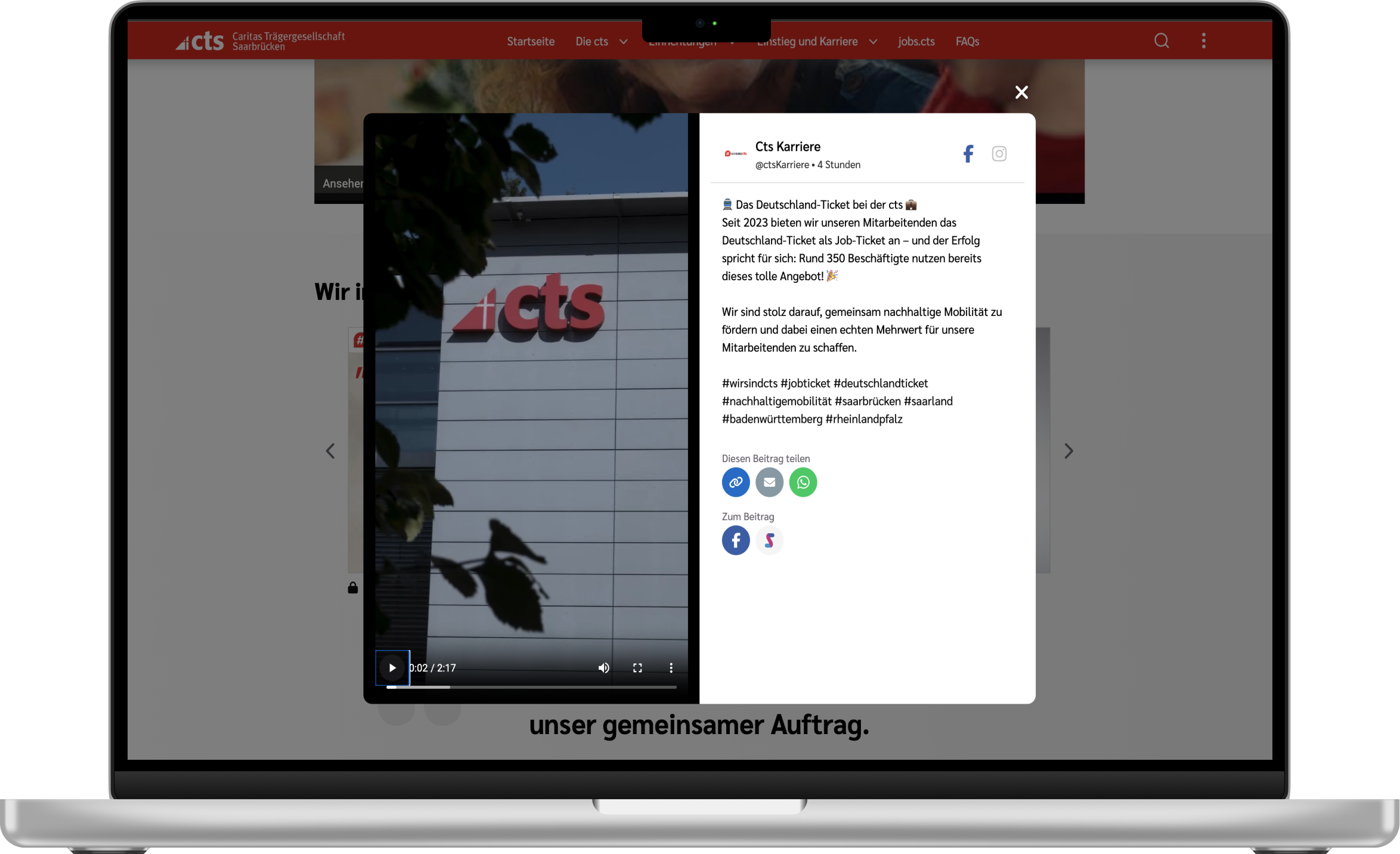The image size is (1400, 854).
Task: Click the #wirsindcts hashtag
Action: 749,383
